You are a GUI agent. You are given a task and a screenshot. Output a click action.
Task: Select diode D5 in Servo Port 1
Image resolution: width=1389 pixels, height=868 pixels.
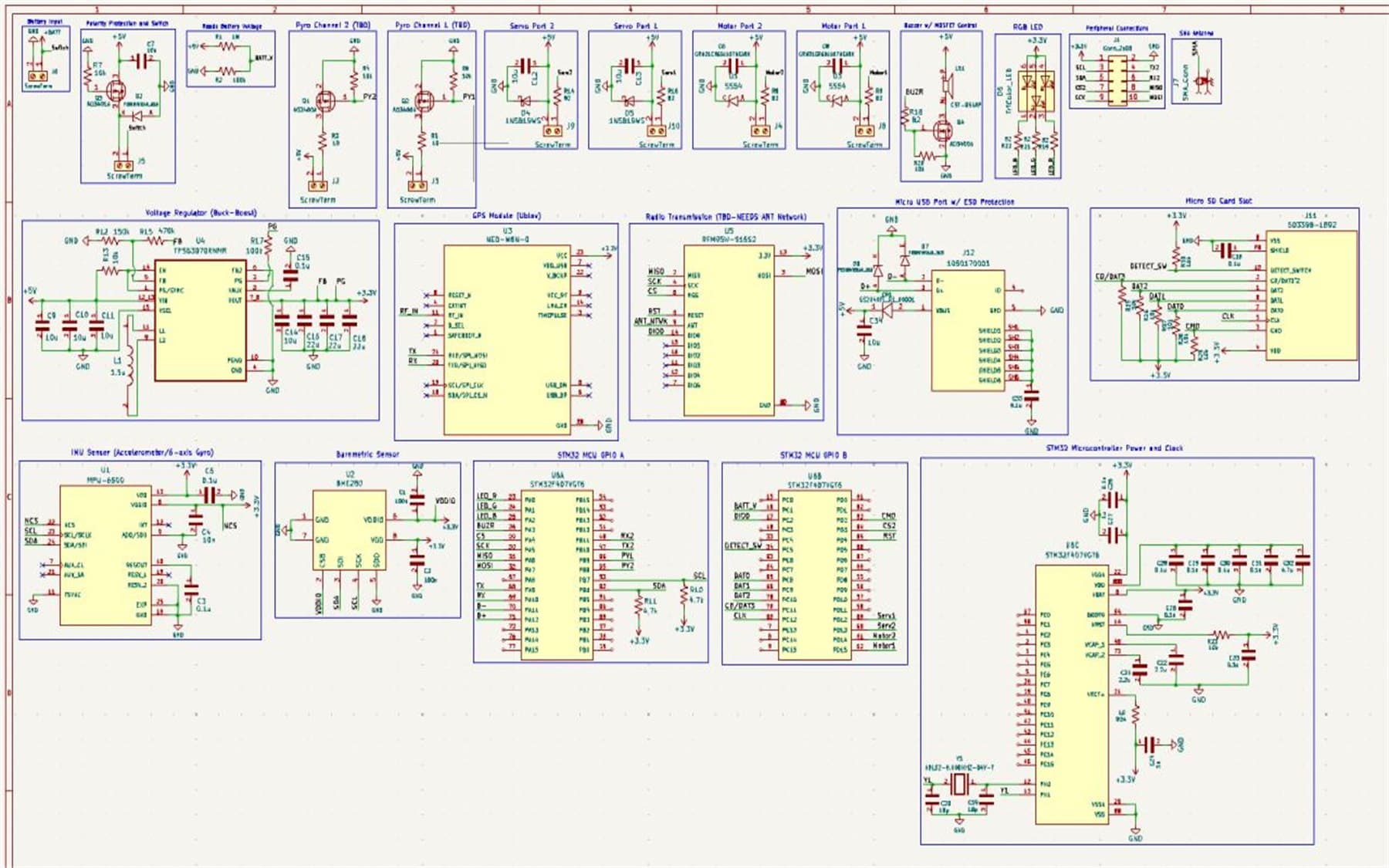(x=629, y=101)
